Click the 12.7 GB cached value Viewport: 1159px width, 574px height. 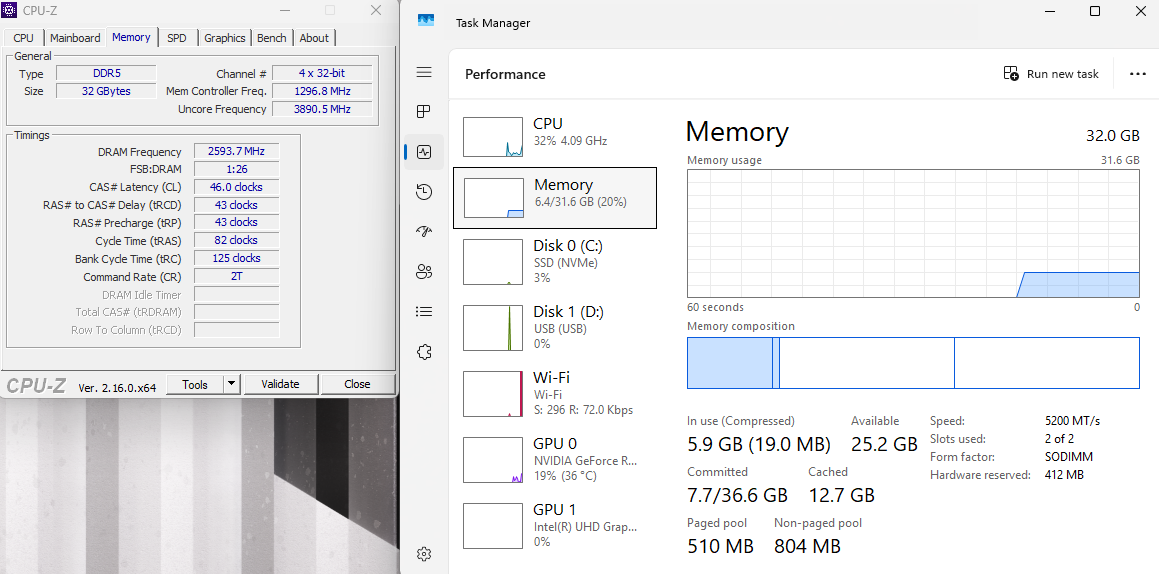pyautogui.click(x=841, y=495)
